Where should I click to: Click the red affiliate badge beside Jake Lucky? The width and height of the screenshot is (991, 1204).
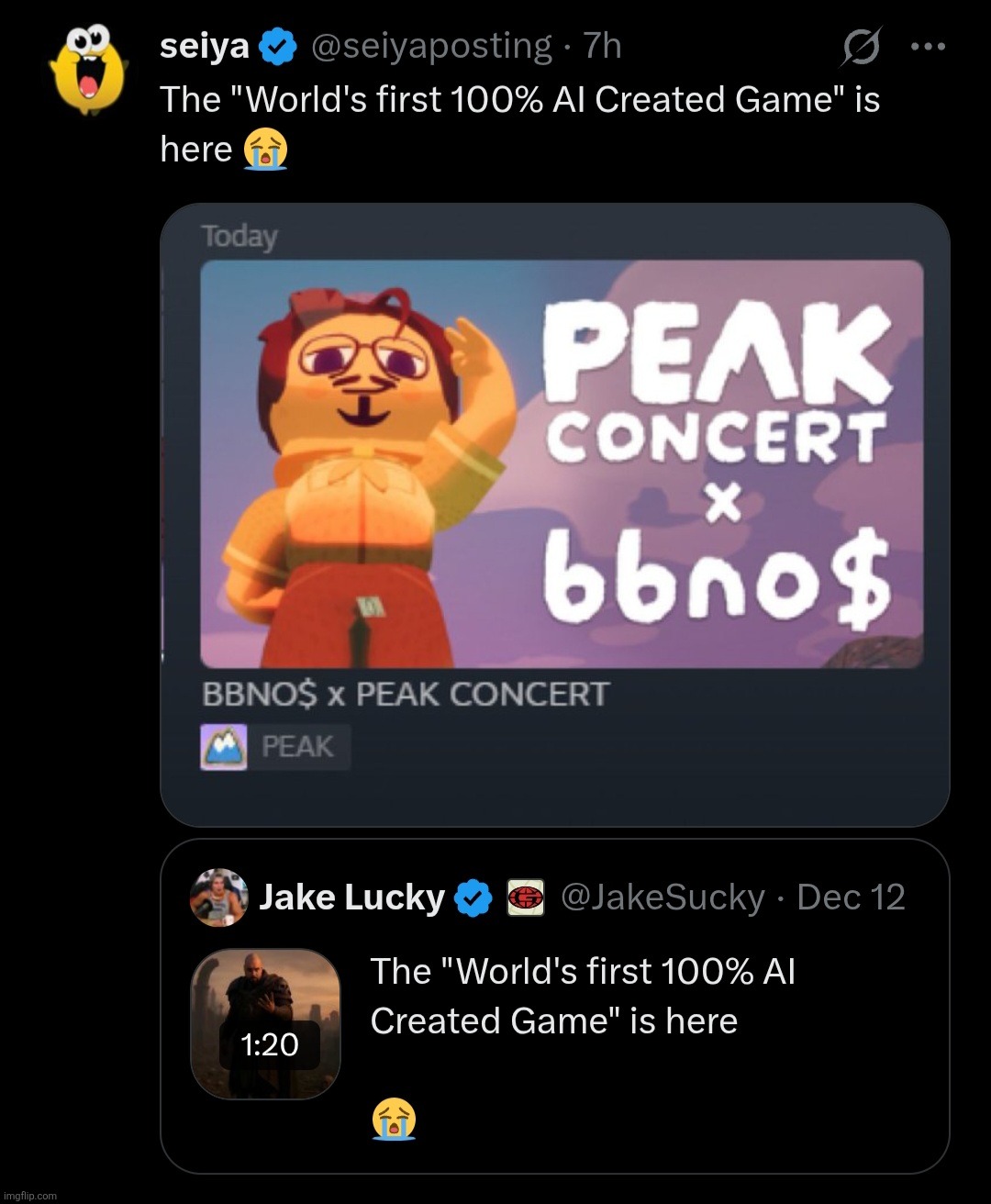click(x=526, y=897)
